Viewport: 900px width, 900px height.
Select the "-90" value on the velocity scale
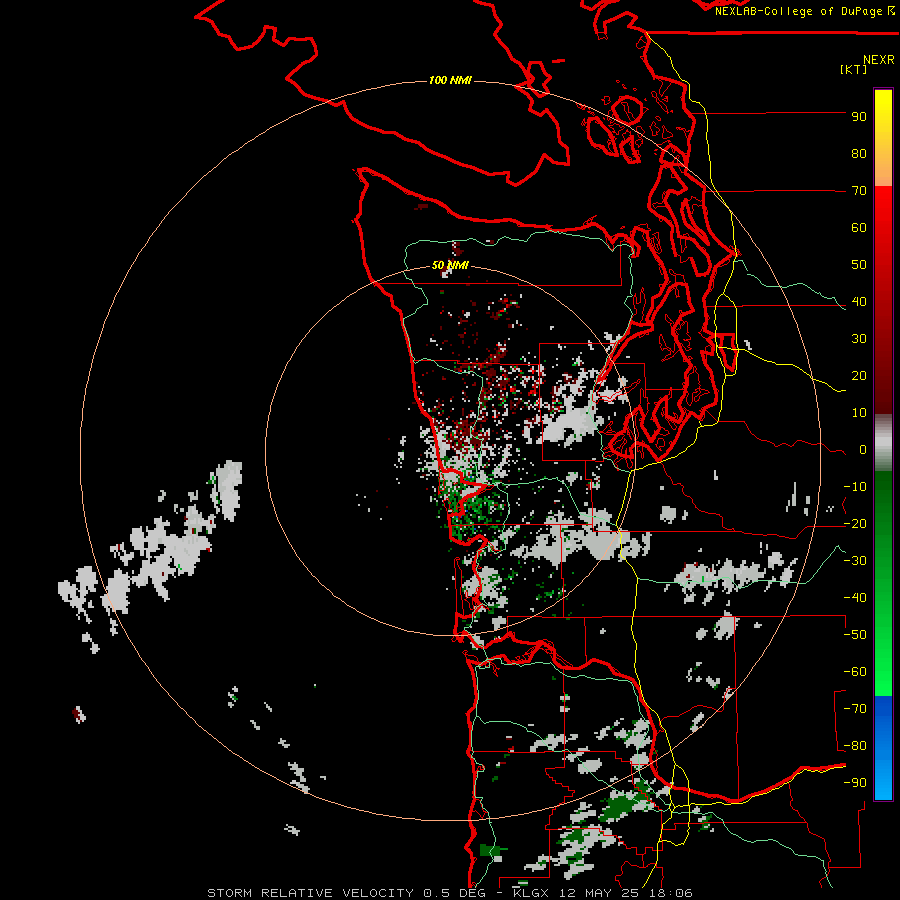click(855, 783)
